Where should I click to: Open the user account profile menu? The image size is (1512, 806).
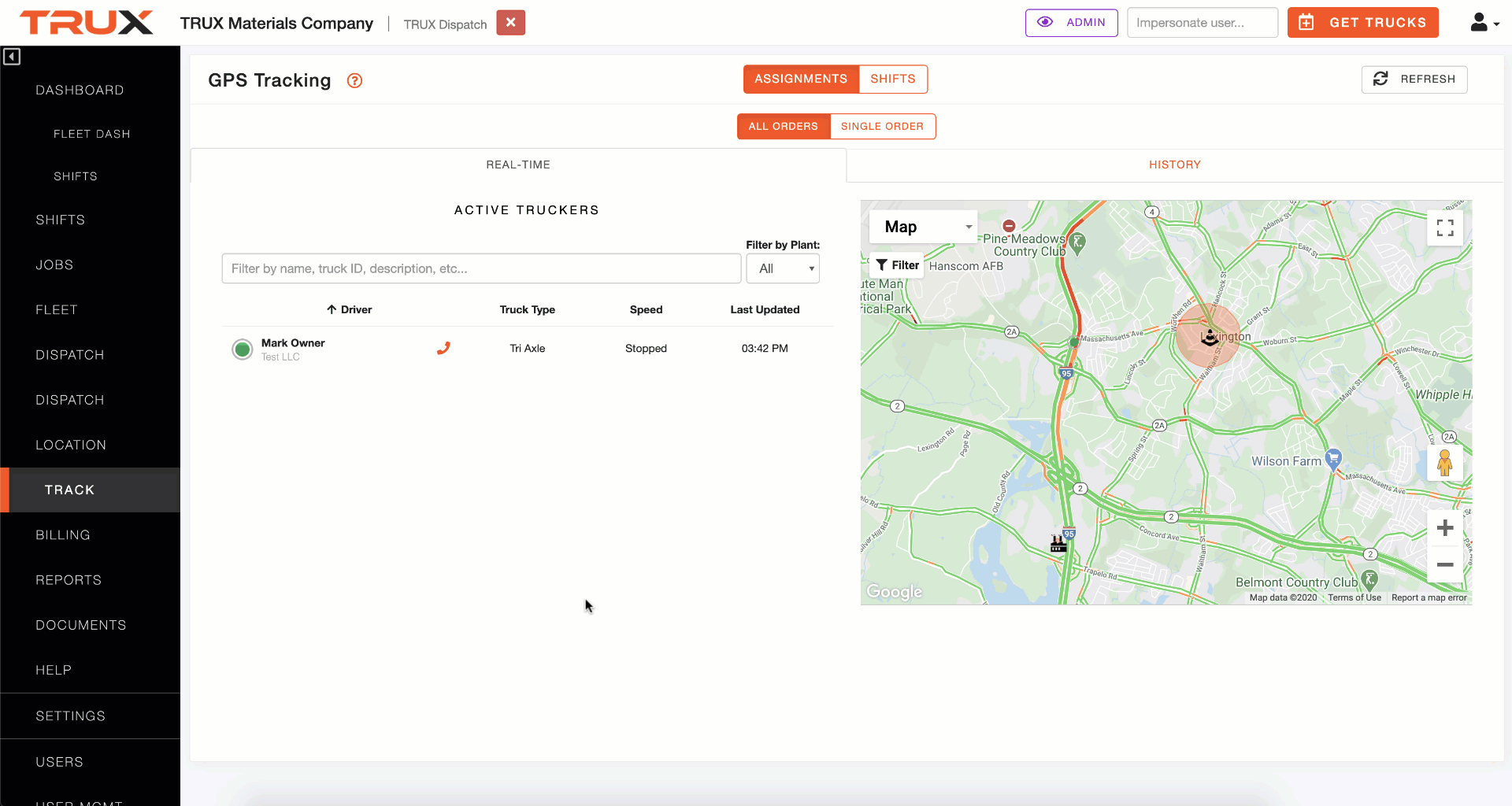click(1484, 23)
